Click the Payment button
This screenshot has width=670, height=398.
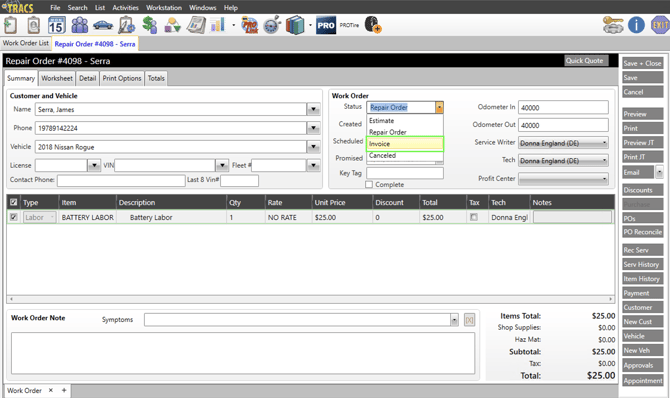[x=642, y=293]
